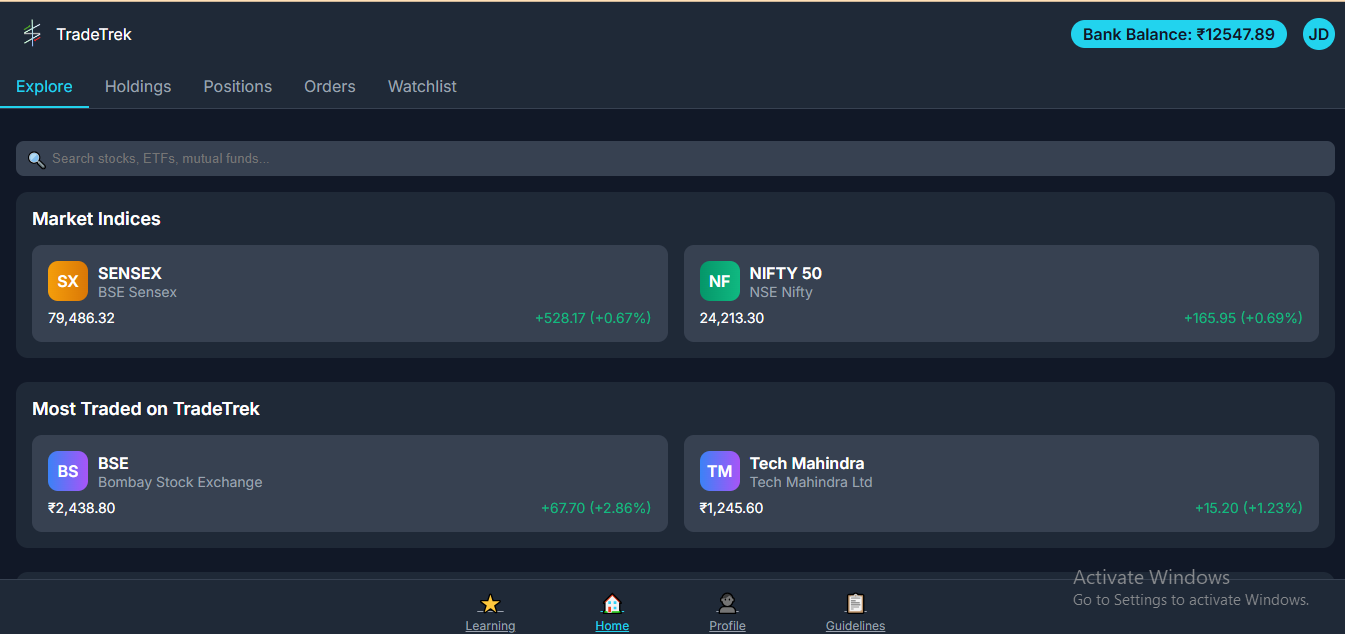Click the Profile person icon

pos(727,604)
